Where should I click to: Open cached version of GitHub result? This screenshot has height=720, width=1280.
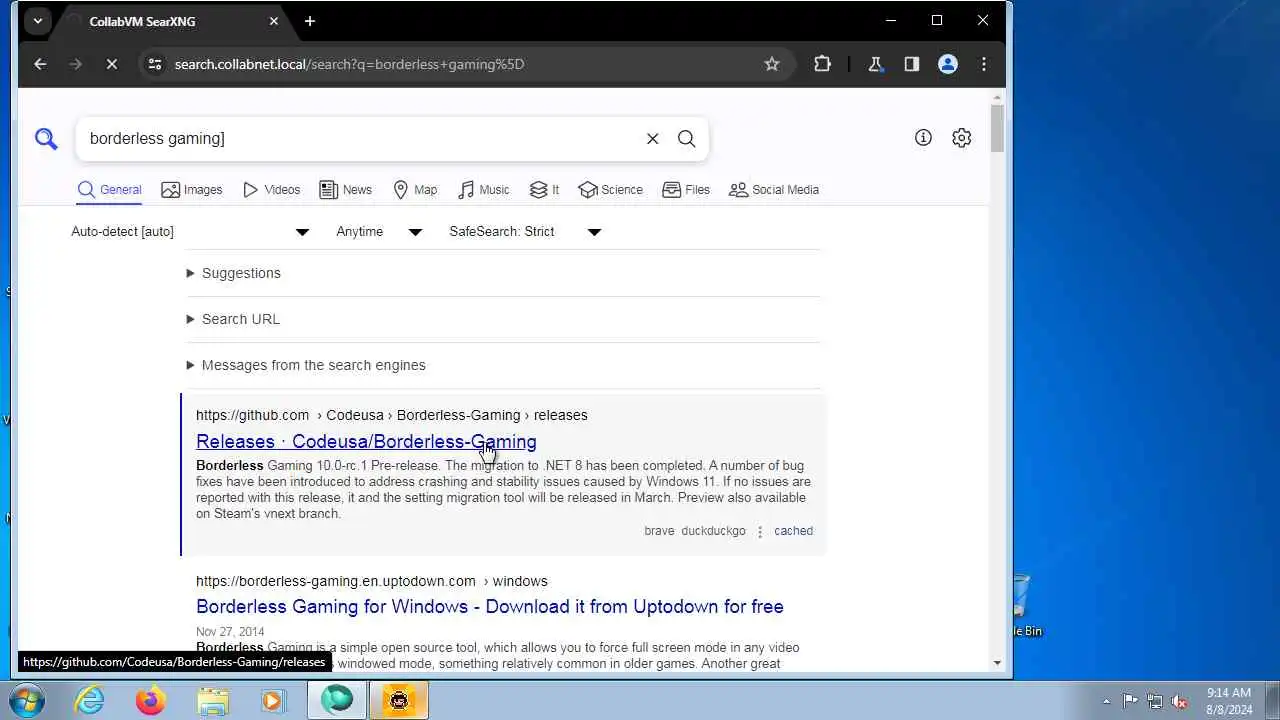pos(793,531)
